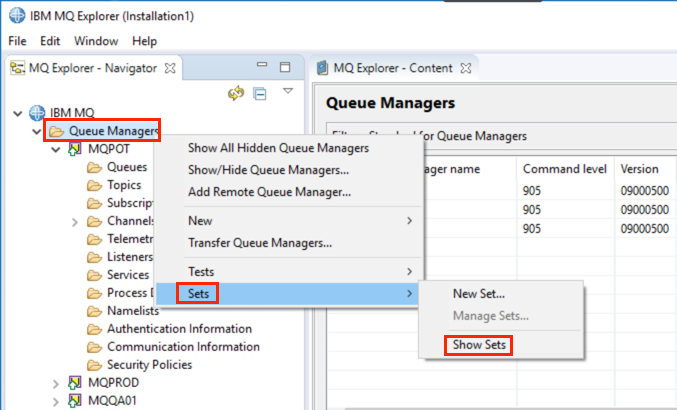This screenshot has width=677, height=410.
Task: Expand the MQQA01 queue manager node
Action: pos(56,402)
